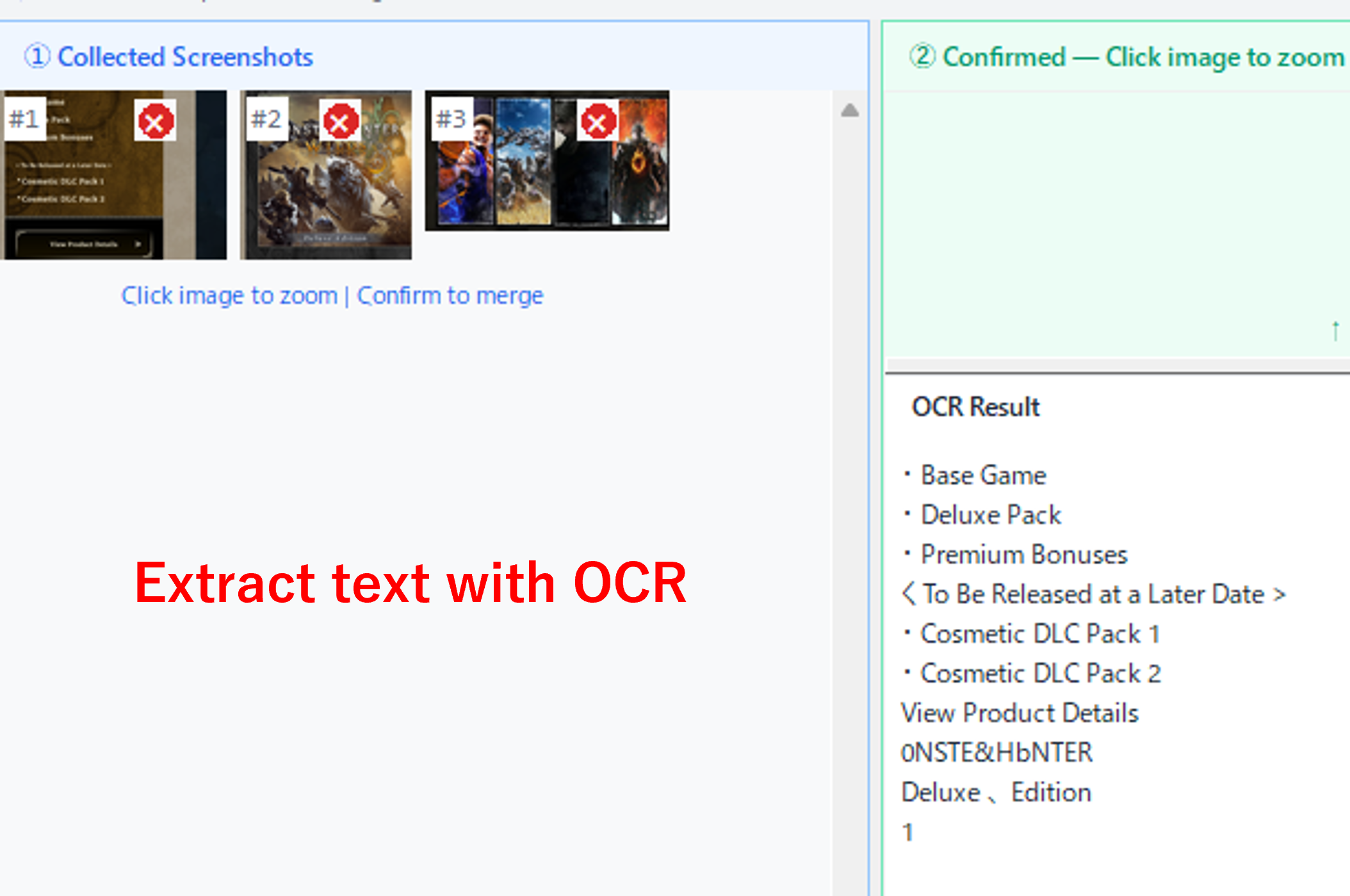Click the divider above OCR Result
Viewport: 1350px width, 896px height.
coord(1117,366)
